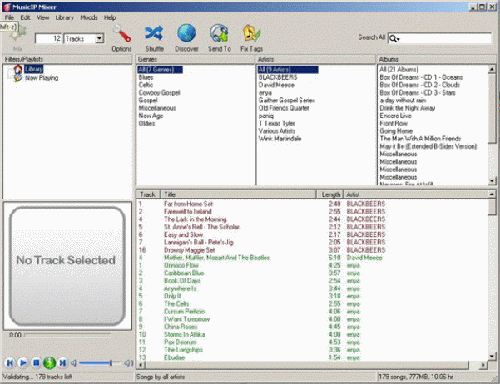The width and height of the screenshot is (500, 384).
Task: Select the Now Playing playlist icon
Action: pyautogui.click(x=18, y=78)
